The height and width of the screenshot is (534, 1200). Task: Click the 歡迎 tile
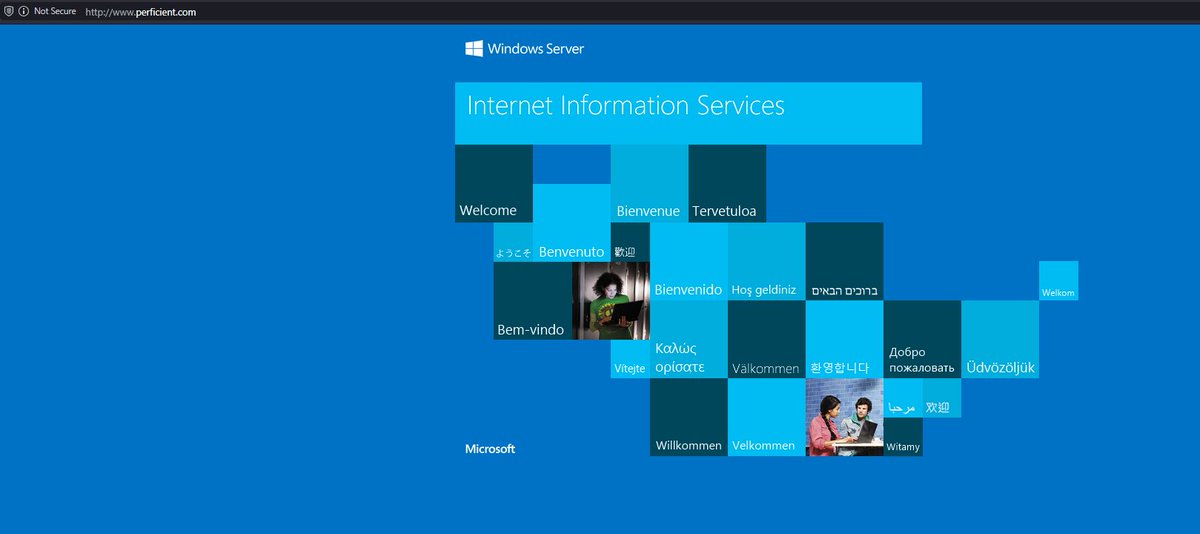click(630, 242)
